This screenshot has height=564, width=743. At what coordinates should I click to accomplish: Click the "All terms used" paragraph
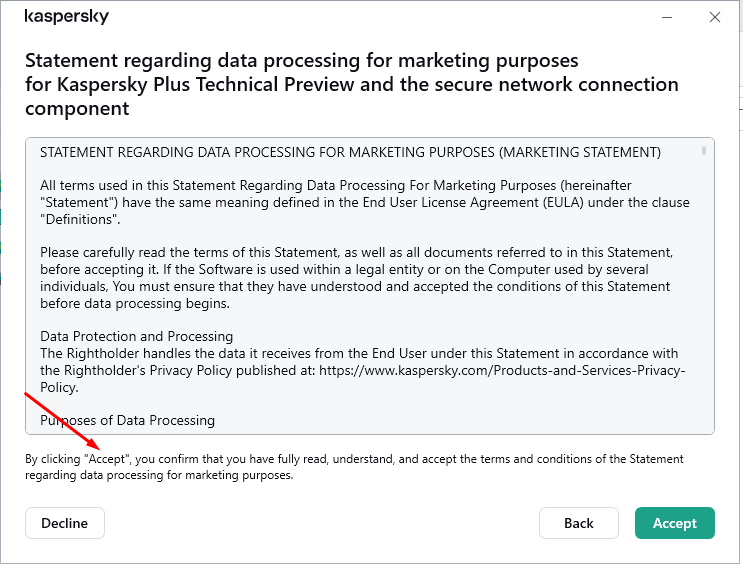point(365,202)
